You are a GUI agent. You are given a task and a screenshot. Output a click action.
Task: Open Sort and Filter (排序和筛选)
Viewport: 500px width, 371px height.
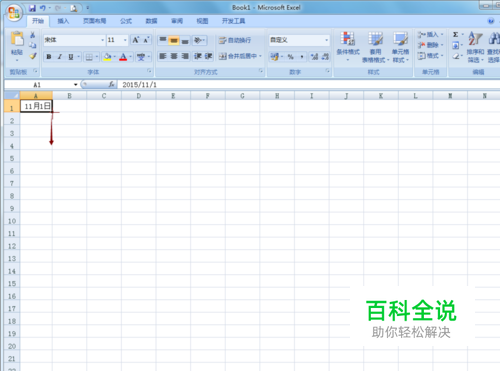coord(475,47)
